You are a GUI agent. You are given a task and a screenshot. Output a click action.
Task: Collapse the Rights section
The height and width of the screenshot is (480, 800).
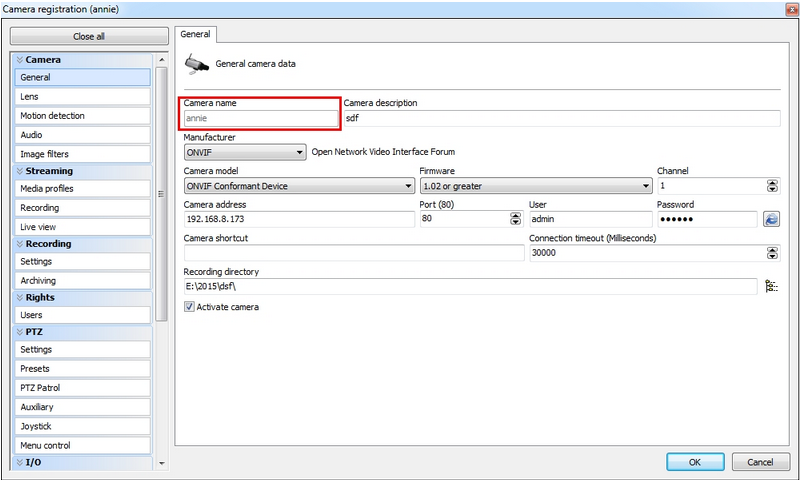tap(83, 297)
